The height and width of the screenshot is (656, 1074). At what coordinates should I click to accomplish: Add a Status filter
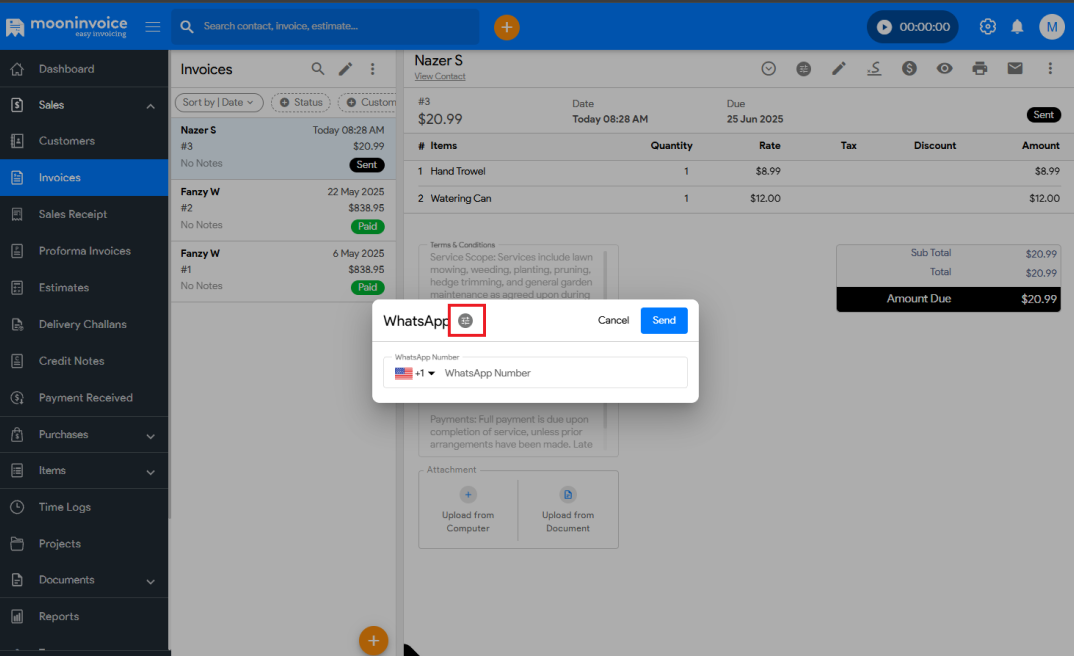[x=301, y=103]
